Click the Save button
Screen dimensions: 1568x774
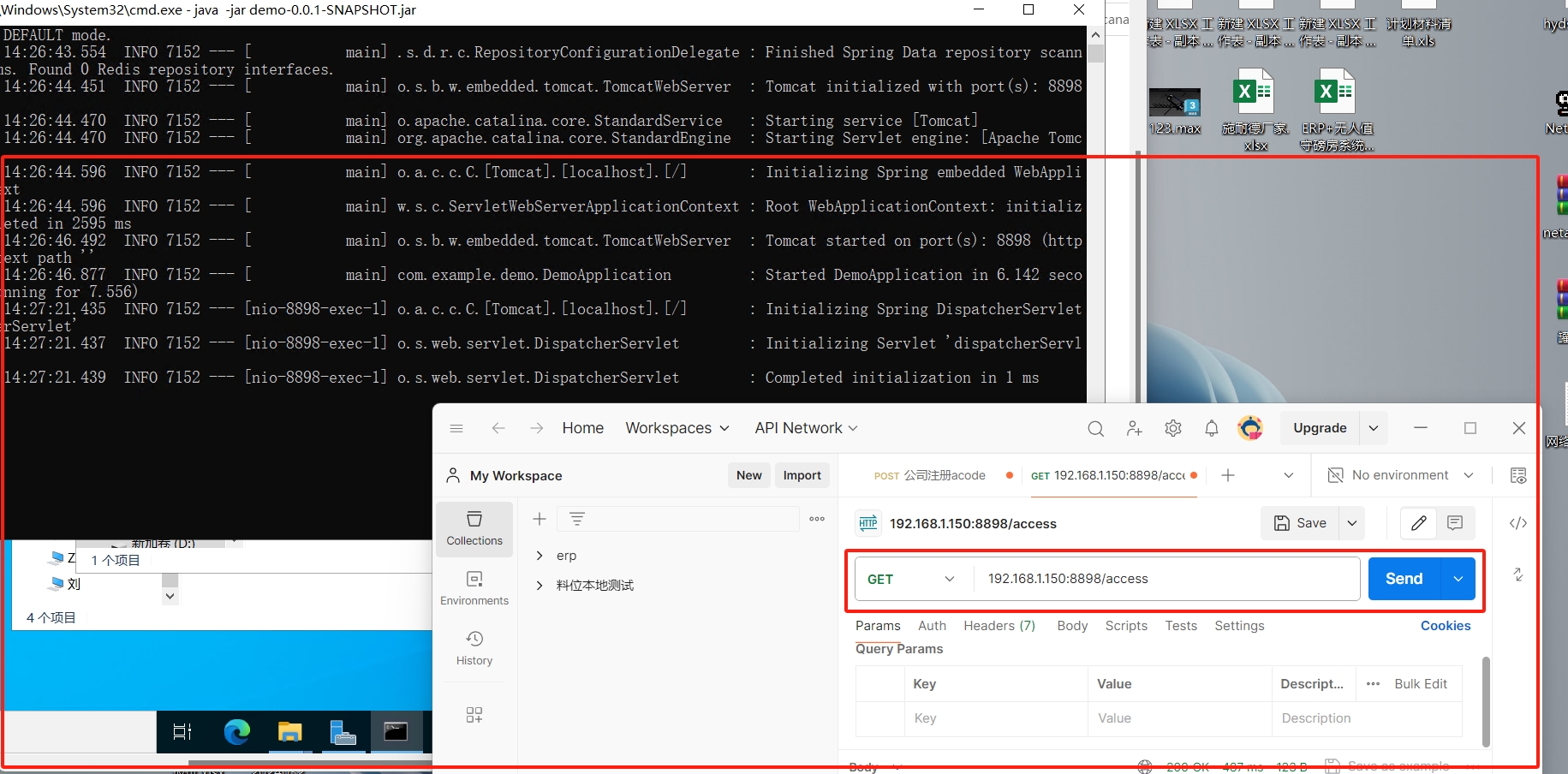coord(1300,523)
